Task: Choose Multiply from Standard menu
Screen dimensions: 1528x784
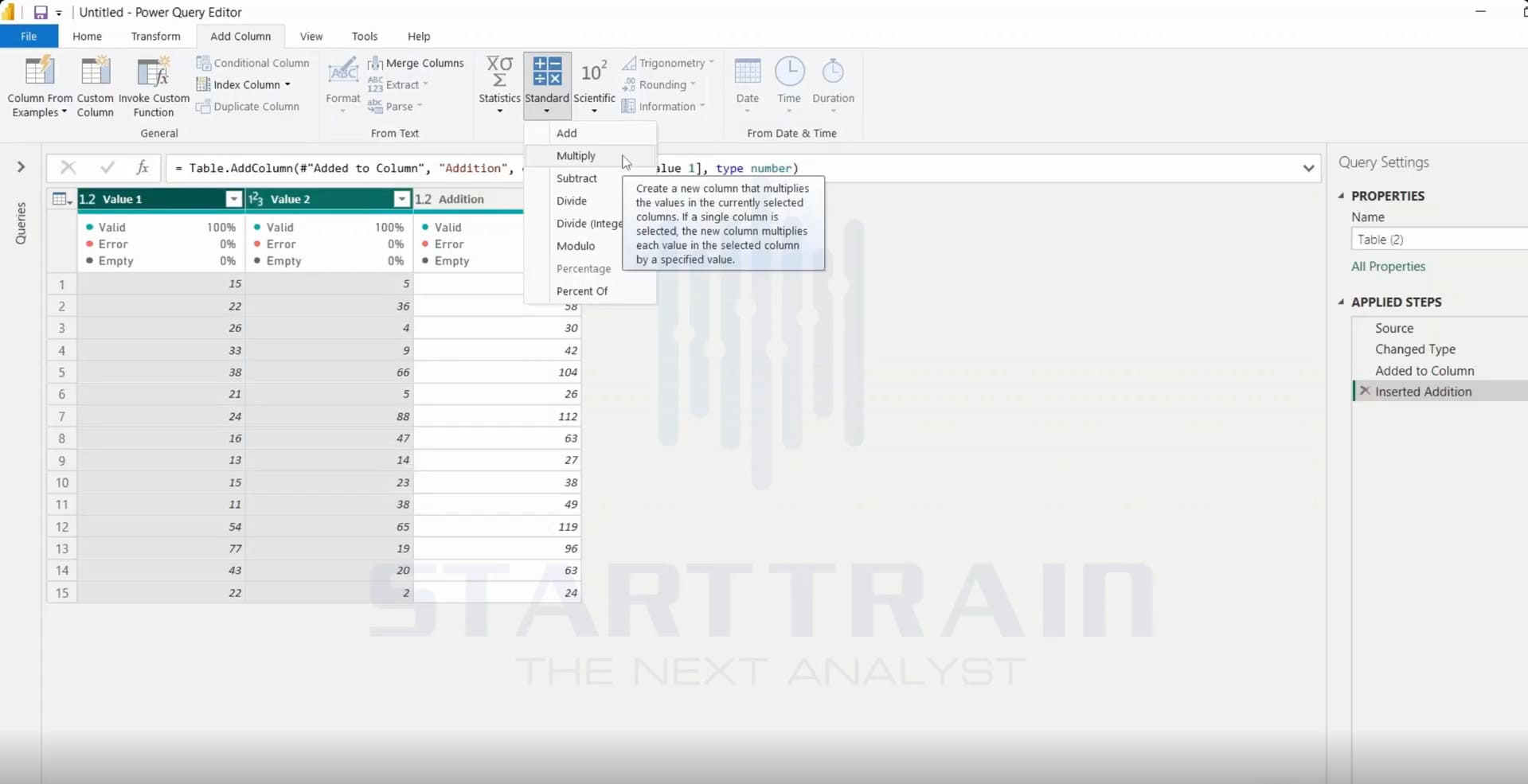Action: [590, 156]
